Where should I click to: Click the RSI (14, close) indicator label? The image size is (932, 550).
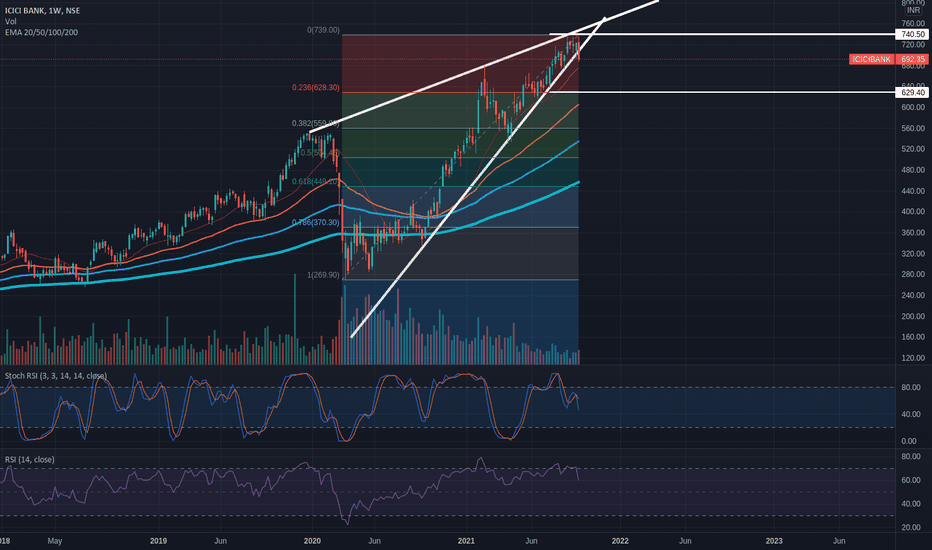(x=30, y=460)
